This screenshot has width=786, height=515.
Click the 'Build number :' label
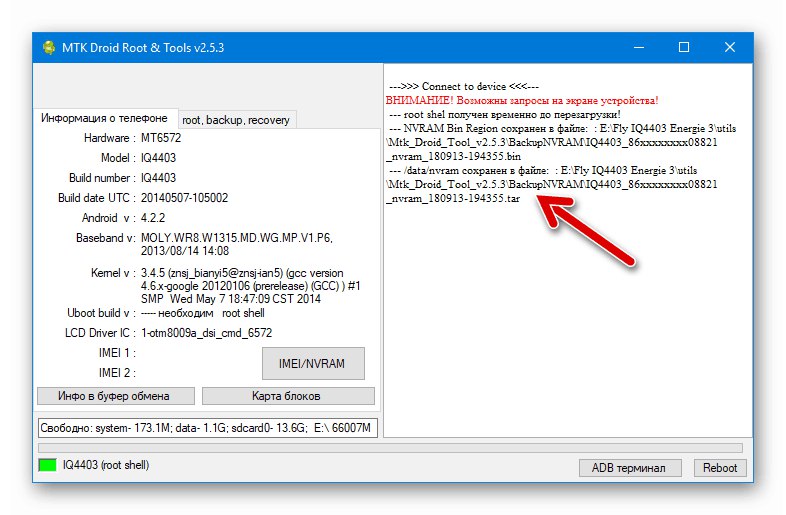click(x=102, y=178)
